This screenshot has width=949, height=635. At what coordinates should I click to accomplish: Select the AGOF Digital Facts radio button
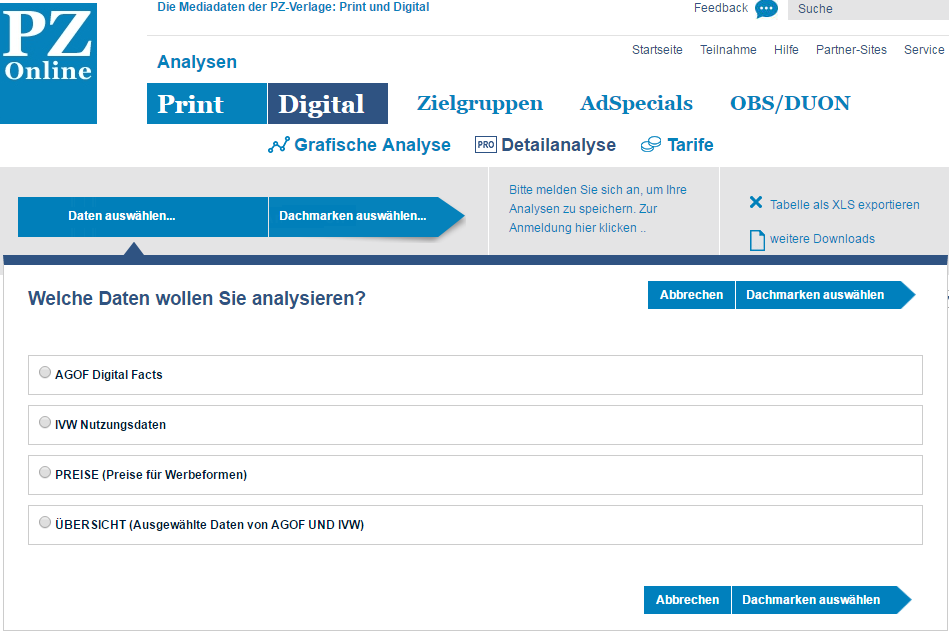44,373
